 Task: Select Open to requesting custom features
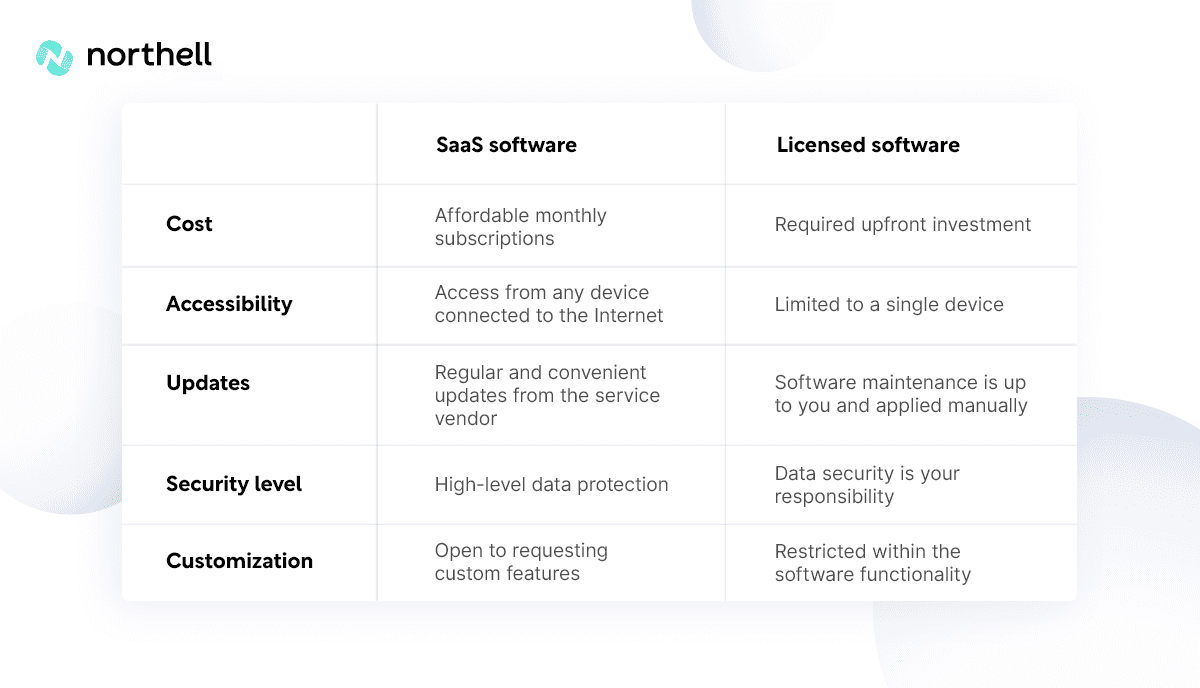pos(521,562)
